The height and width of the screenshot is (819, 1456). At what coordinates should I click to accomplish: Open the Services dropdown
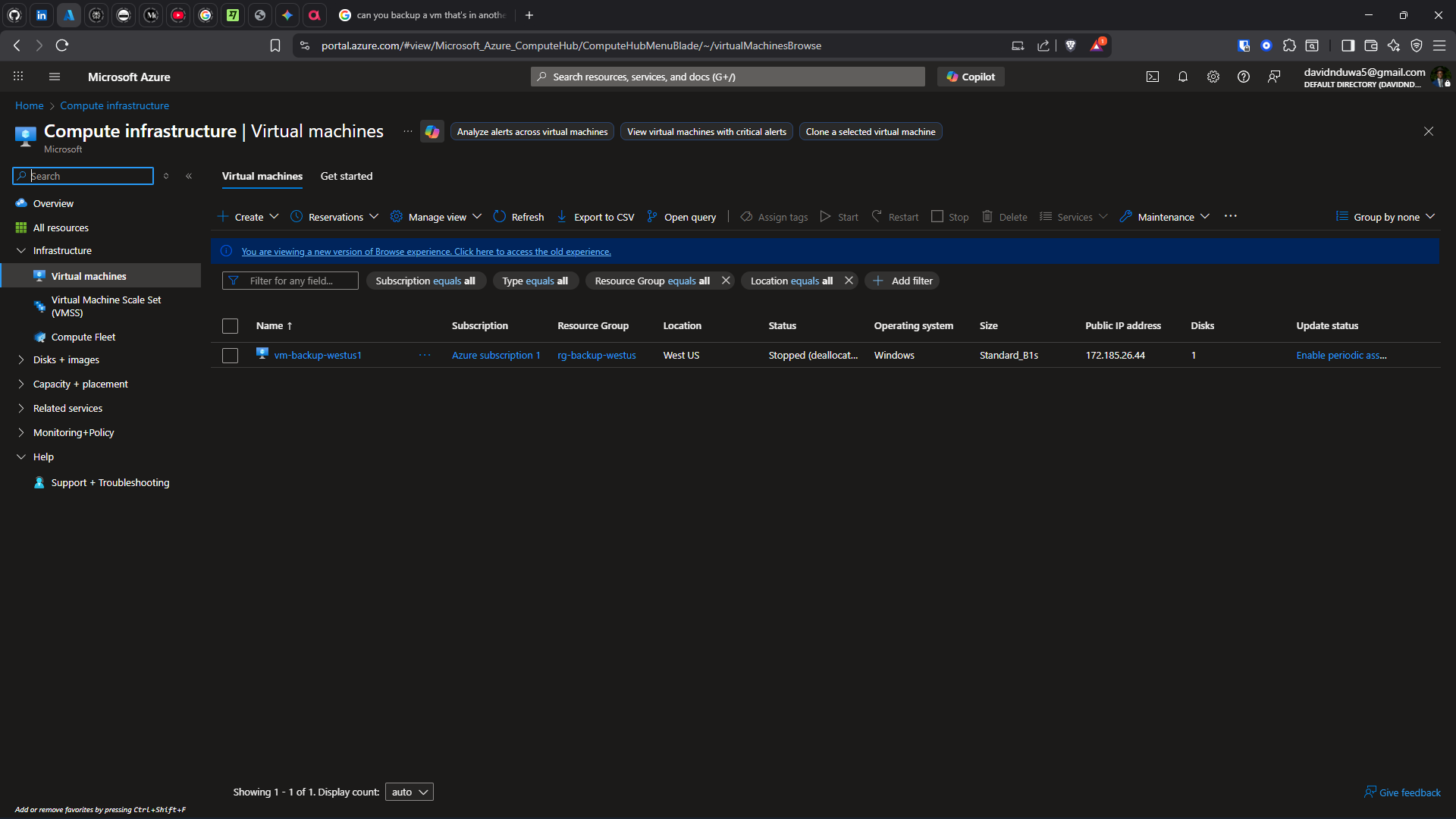click(1074, 217)
